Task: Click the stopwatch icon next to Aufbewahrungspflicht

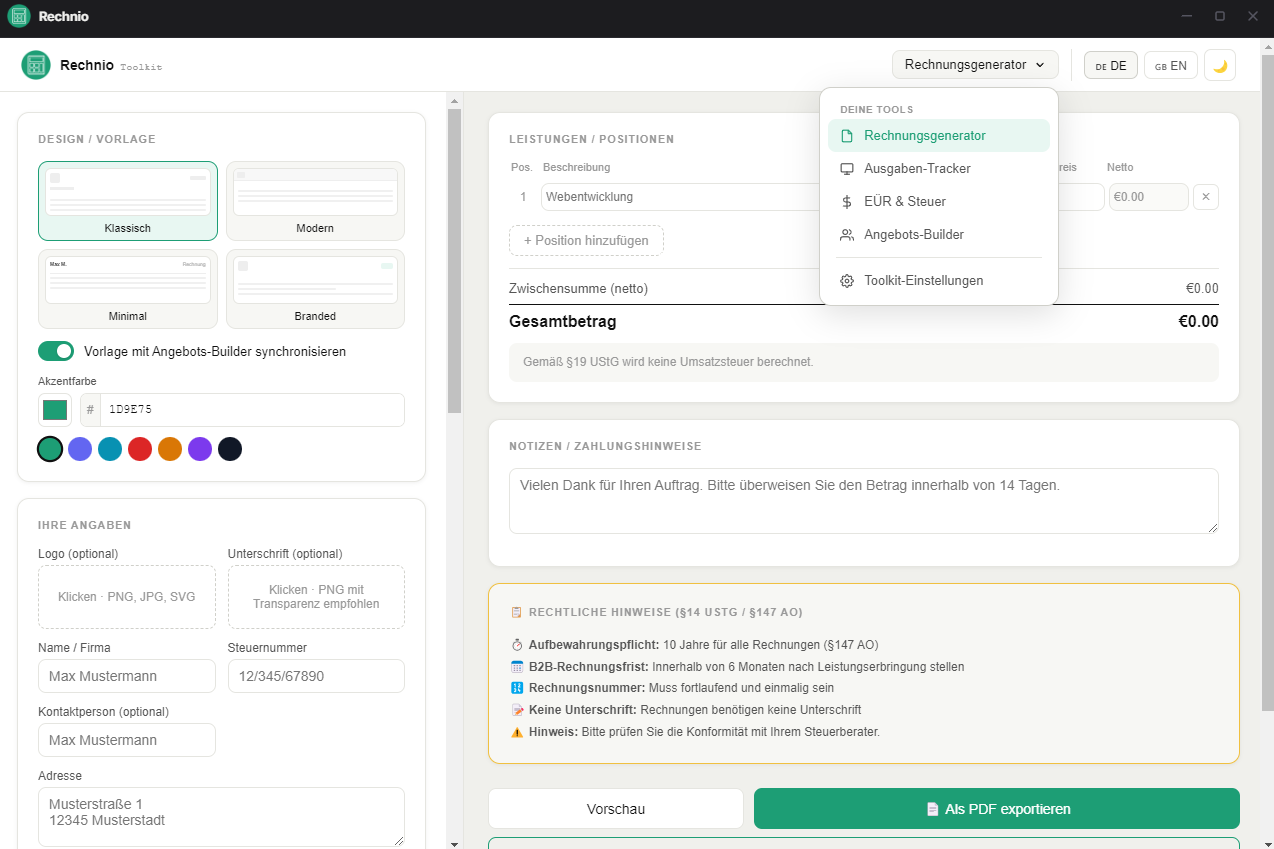Action: [517, 645]
